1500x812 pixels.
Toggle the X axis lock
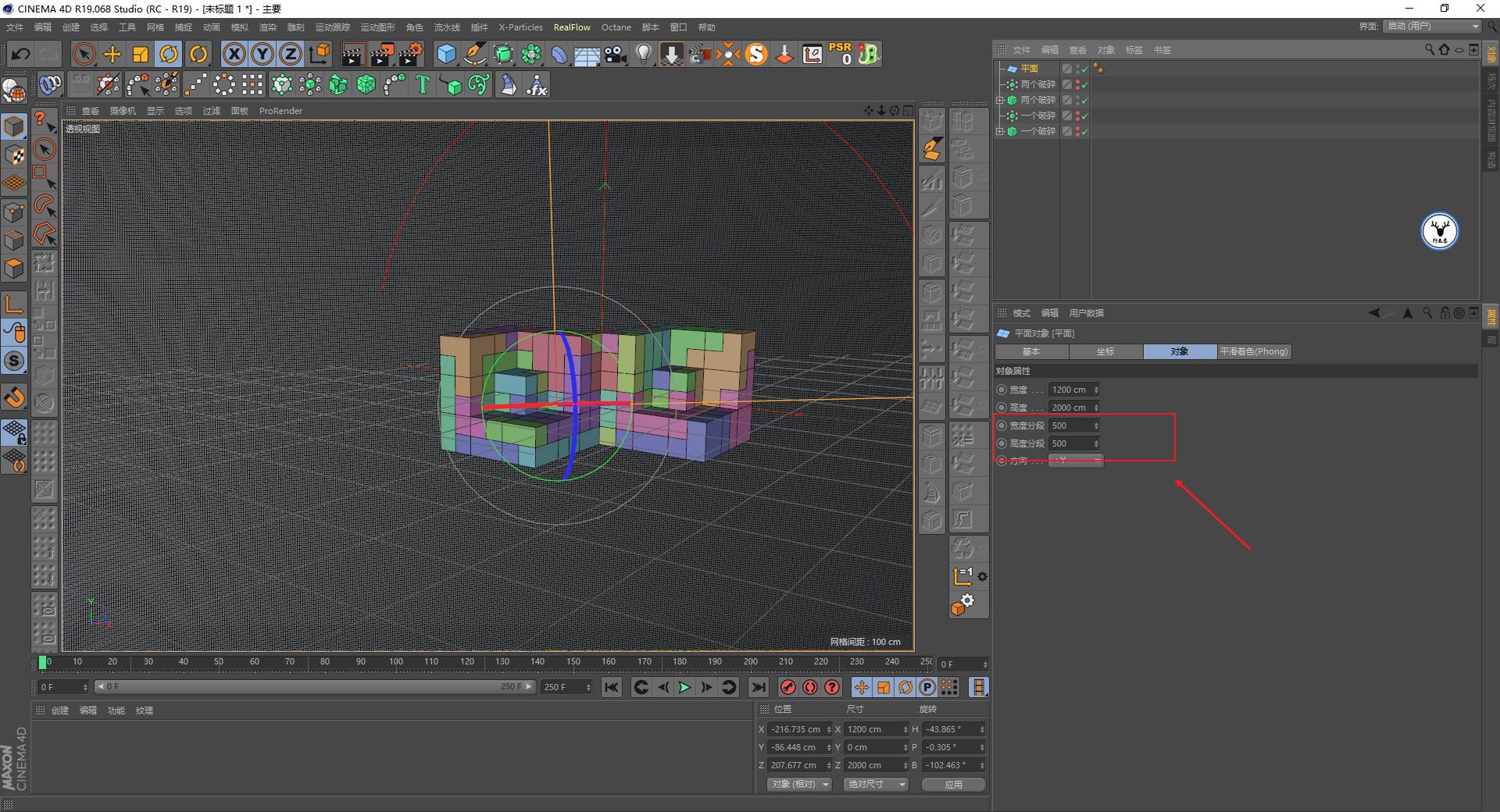click(x=234, y=54)
